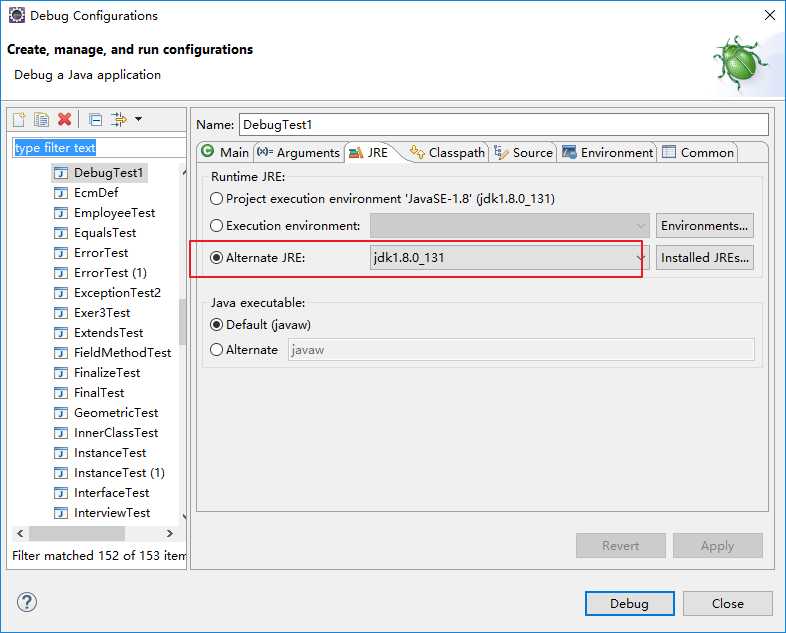Select Project execution environment radio option
Viewport: 786px width, 633px height.
(217, 199)
